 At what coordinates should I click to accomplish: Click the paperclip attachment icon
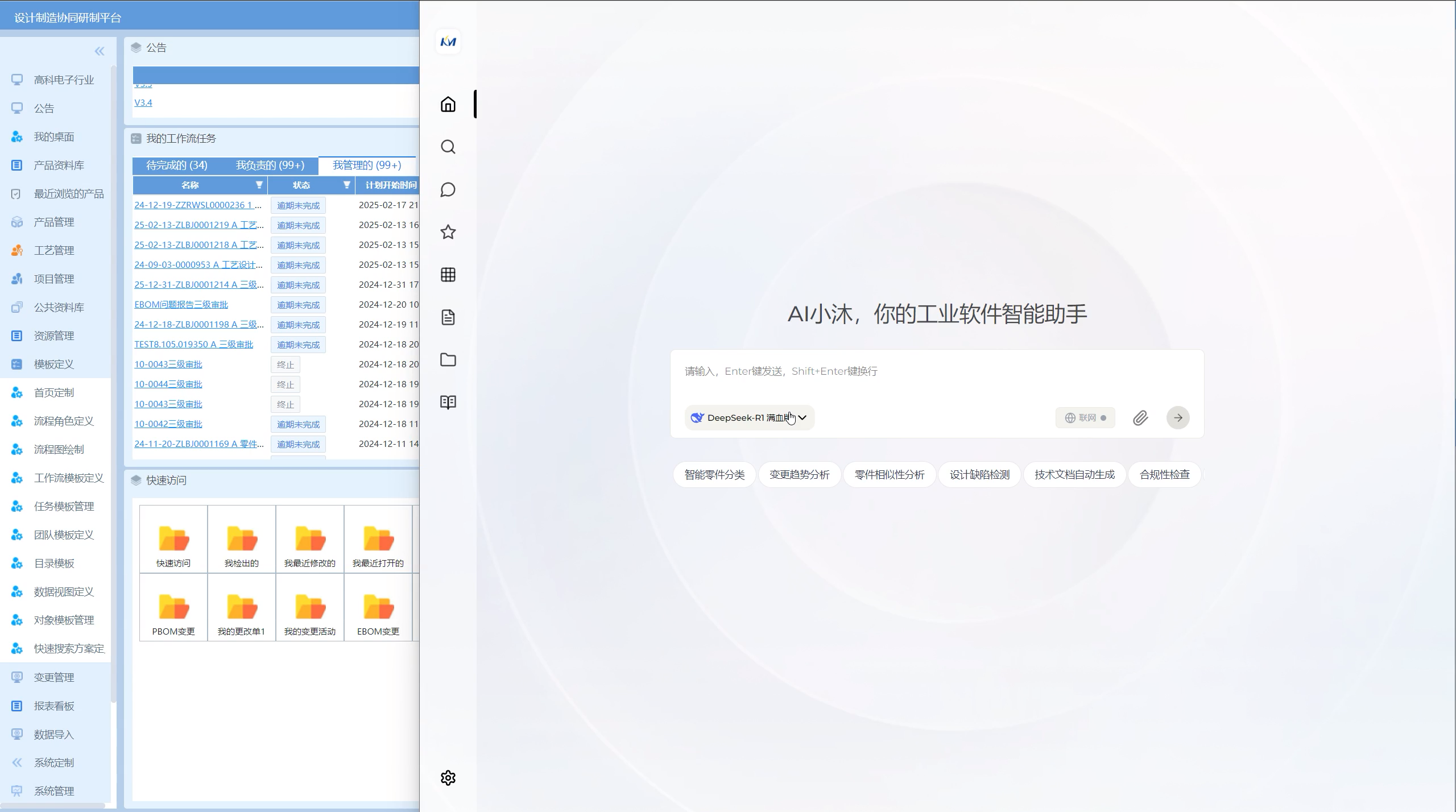click(1140, 418)
